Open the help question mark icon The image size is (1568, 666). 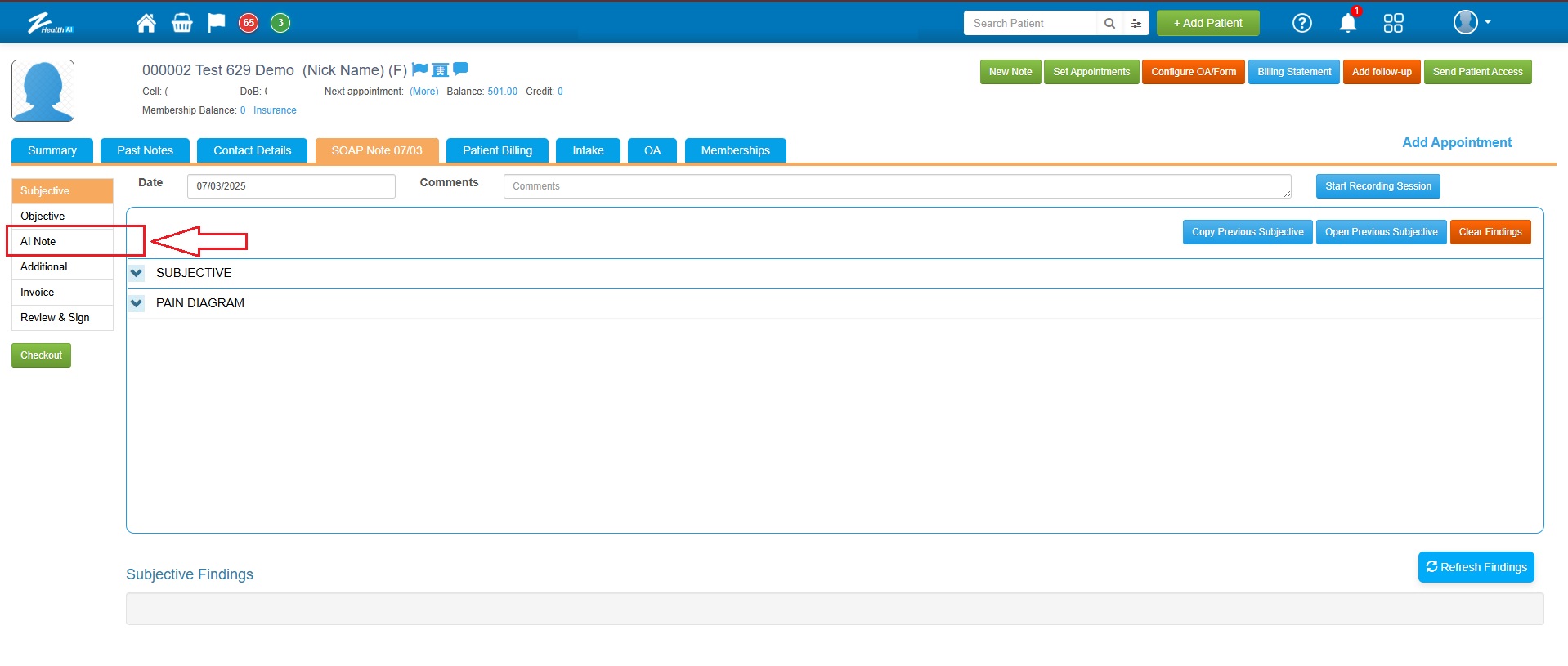[x=1301, y=23]
